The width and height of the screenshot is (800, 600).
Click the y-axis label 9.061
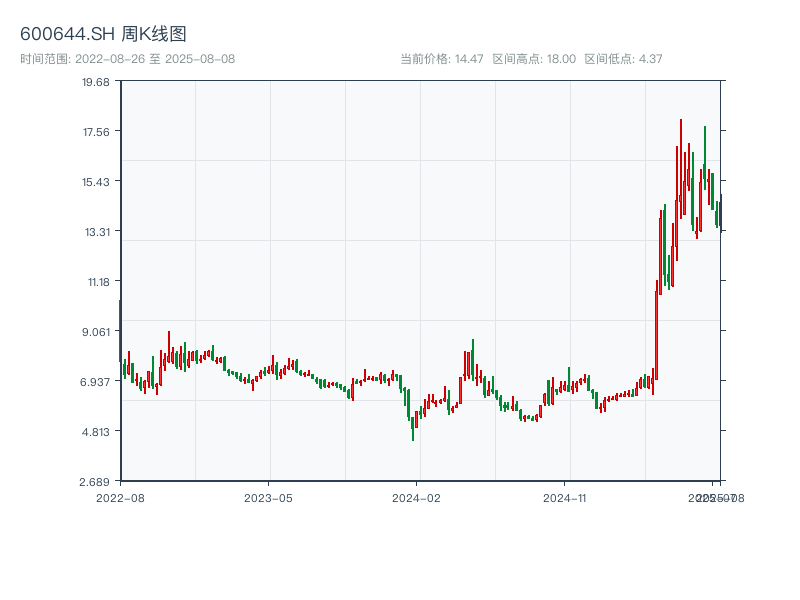click(x=96, y=332)
